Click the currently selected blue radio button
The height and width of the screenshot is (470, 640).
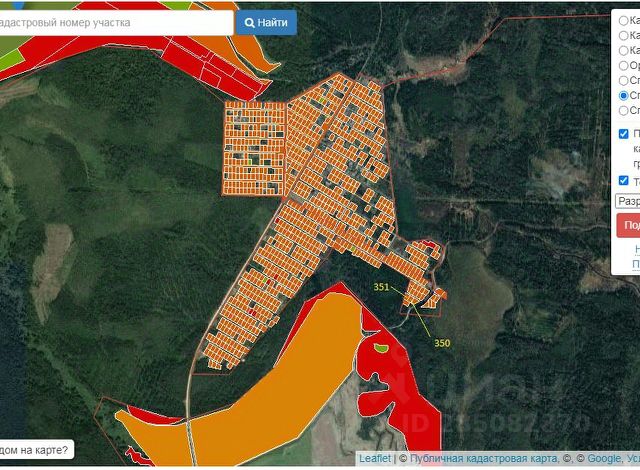coord(624,95)
